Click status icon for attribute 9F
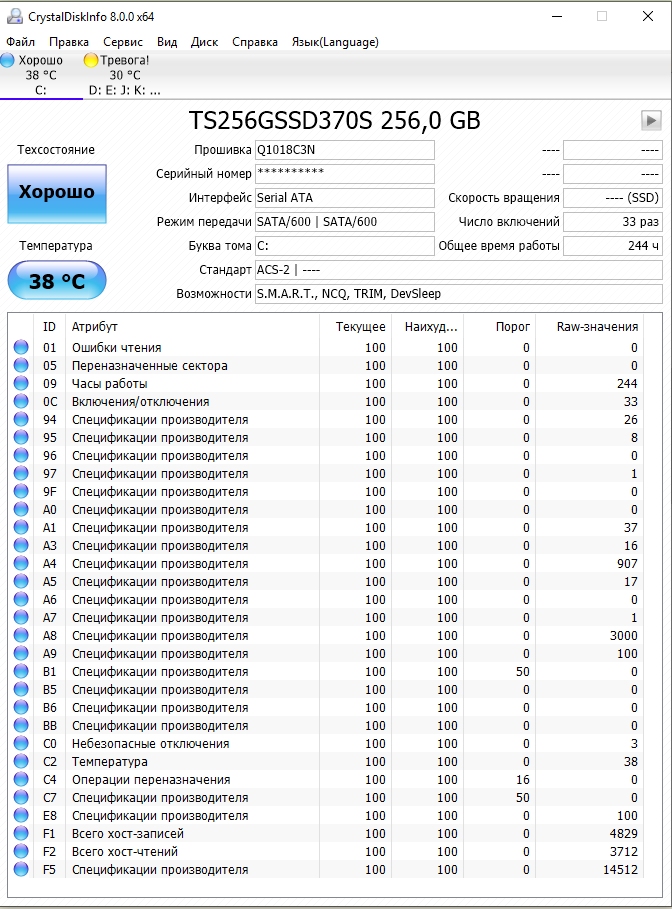The width and height of the screenshot is (672, 909). [21, 491]
